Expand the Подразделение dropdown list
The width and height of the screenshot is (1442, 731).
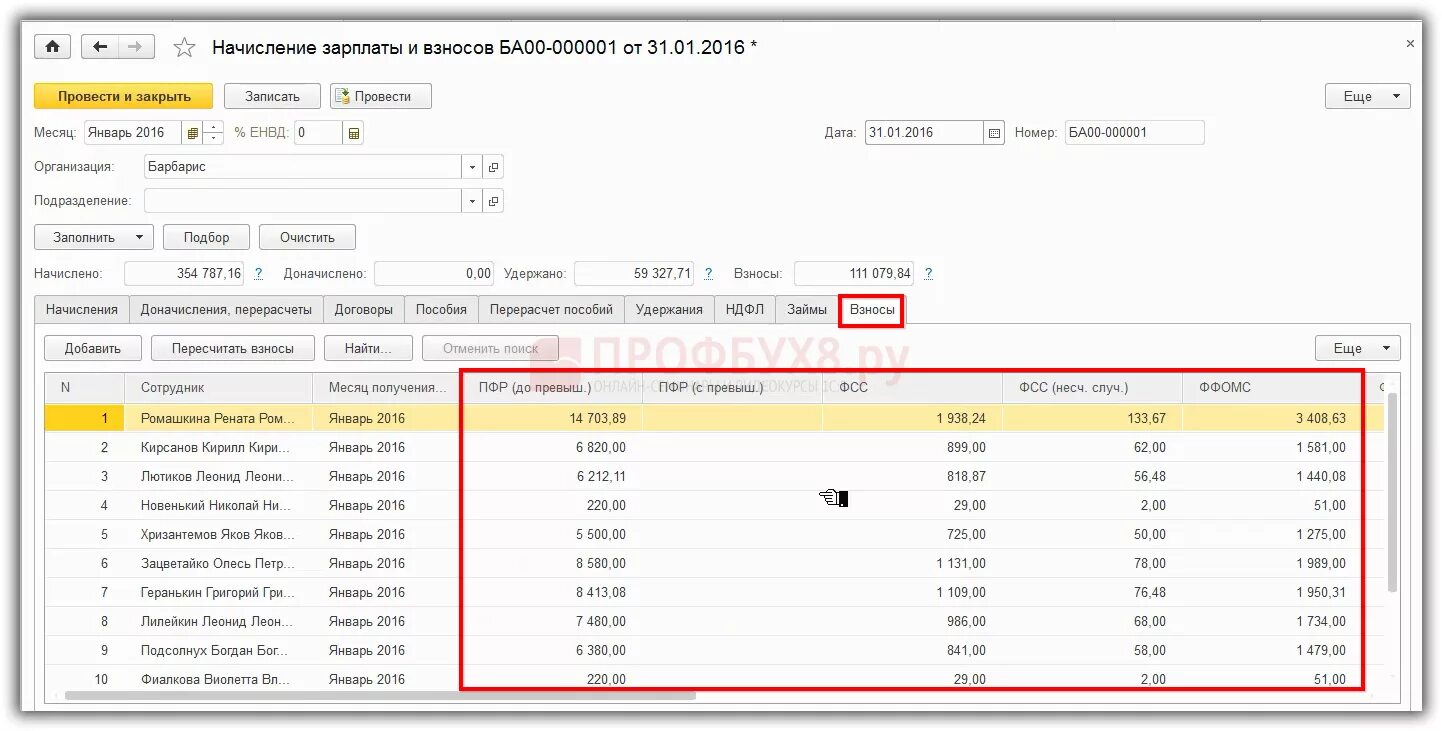(472, 201)
